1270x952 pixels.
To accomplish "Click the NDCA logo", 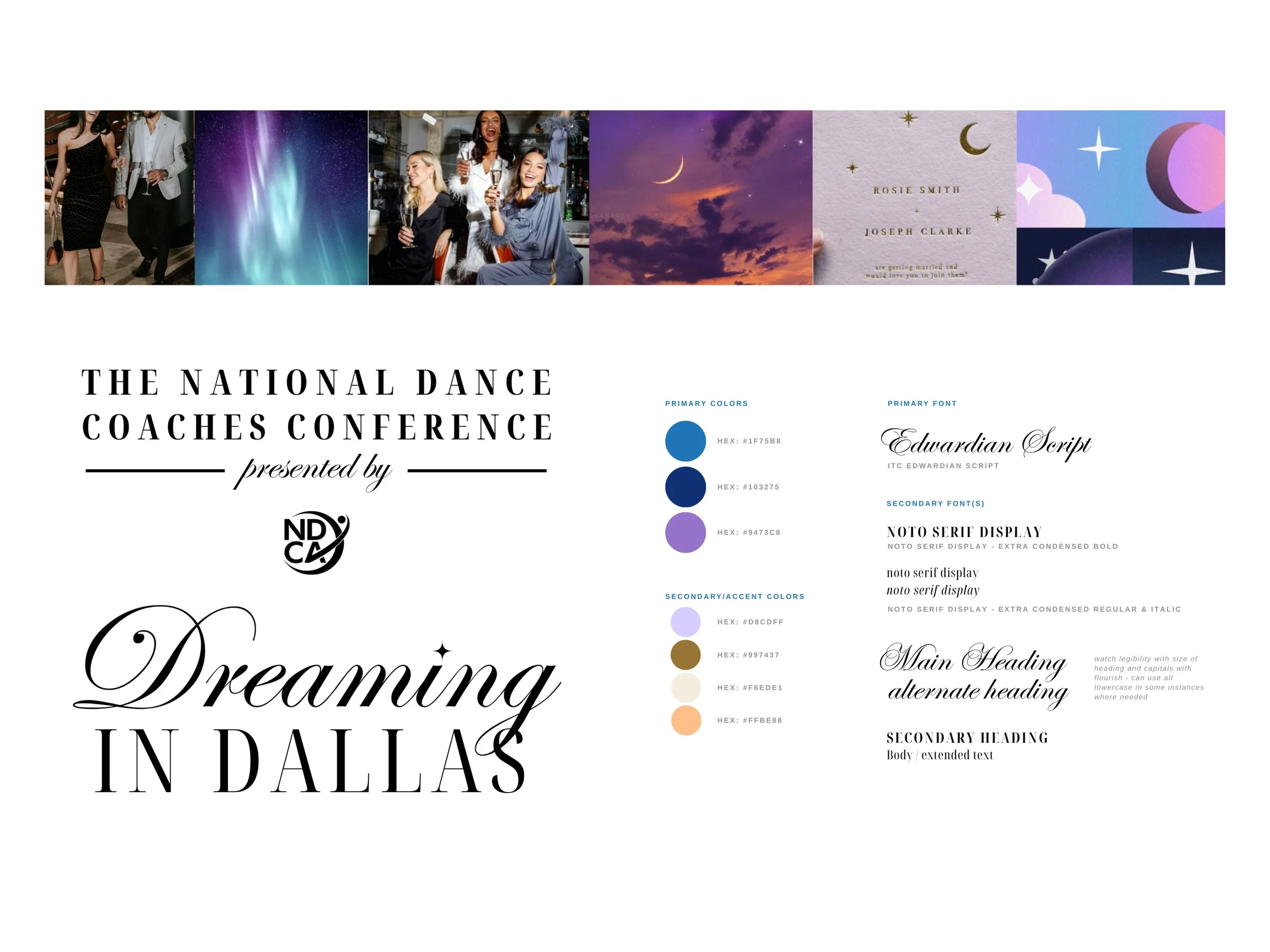I will tap(316, 542).
